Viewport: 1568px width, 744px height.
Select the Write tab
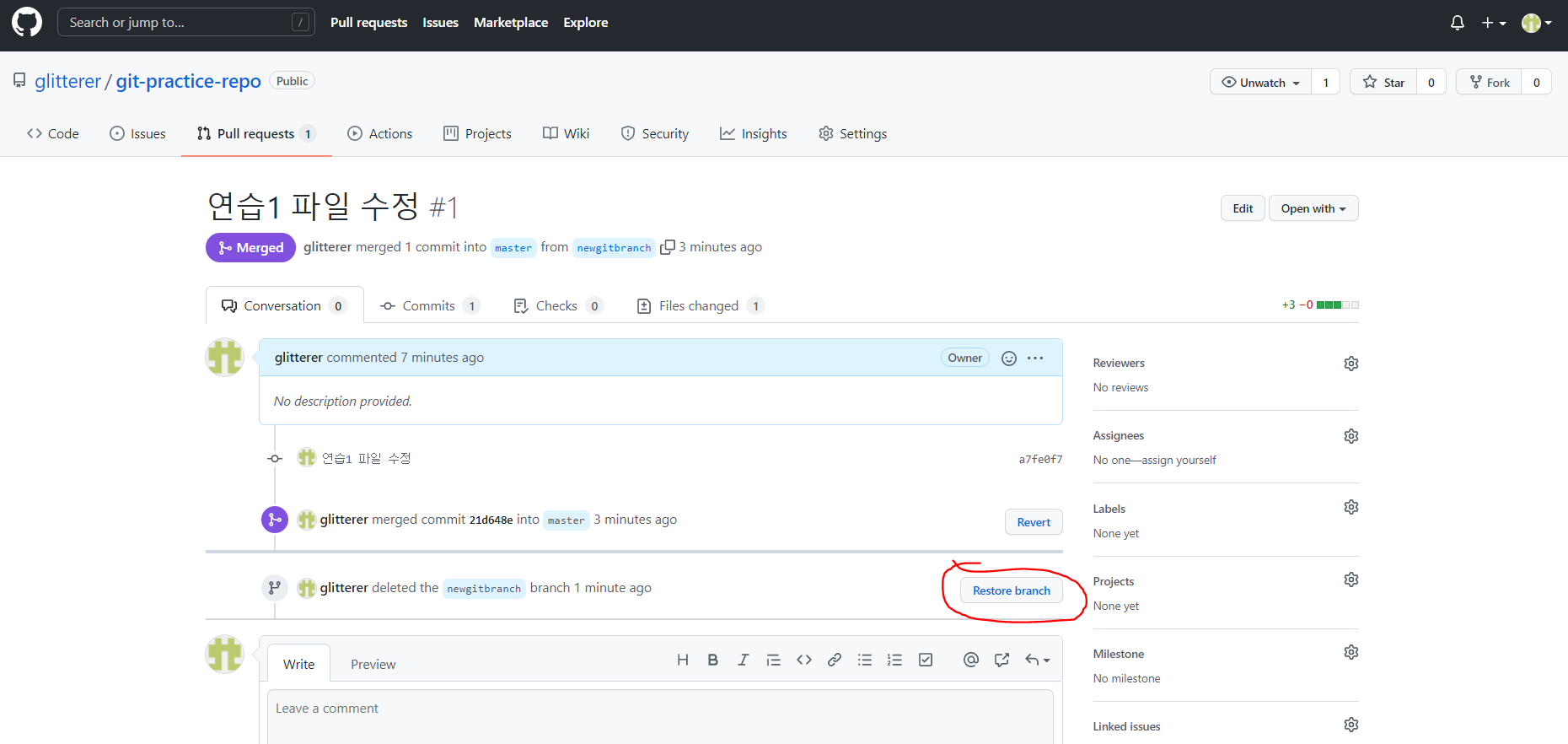[x=299, y=664]
